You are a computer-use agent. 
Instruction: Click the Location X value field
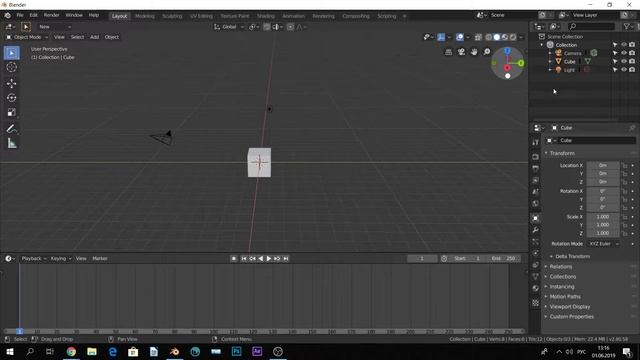coord(603,165)
